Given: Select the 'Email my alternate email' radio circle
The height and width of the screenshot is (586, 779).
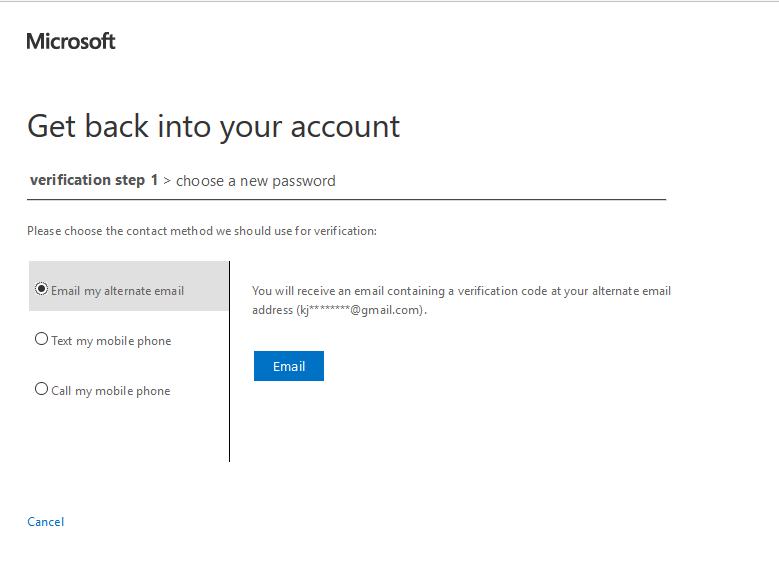Looking at the screenshot, I should [41, 289].
